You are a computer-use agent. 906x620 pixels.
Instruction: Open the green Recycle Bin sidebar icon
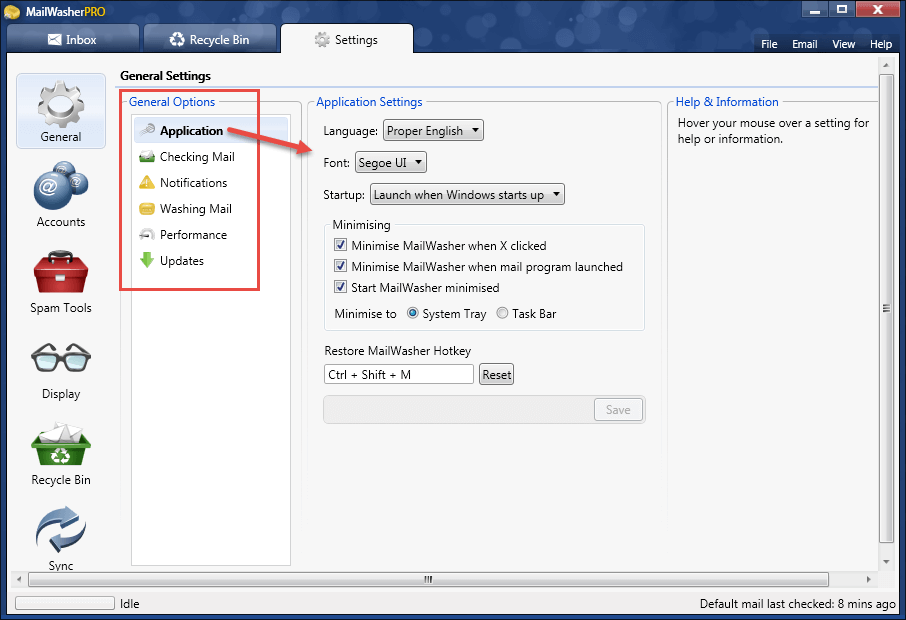coord(61,444)
